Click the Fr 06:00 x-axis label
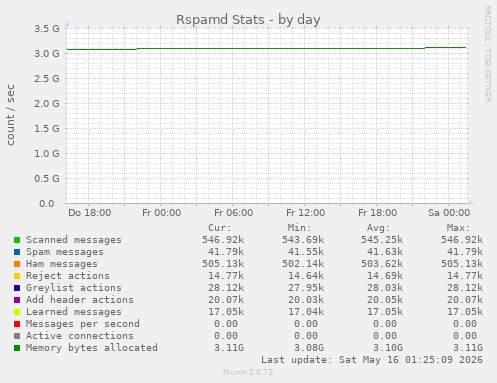This screenshot has height=383, width=497. point(234,213)
